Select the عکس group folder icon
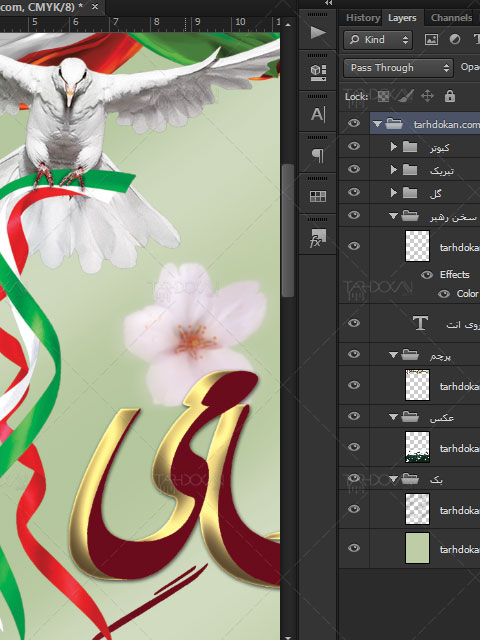 pos(410,416)
